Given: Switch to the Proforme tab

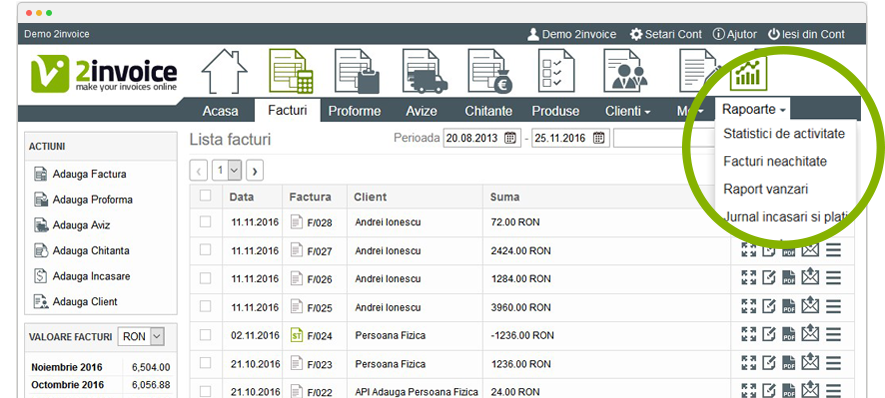Looking at the screenshot, I should point(354,111).
